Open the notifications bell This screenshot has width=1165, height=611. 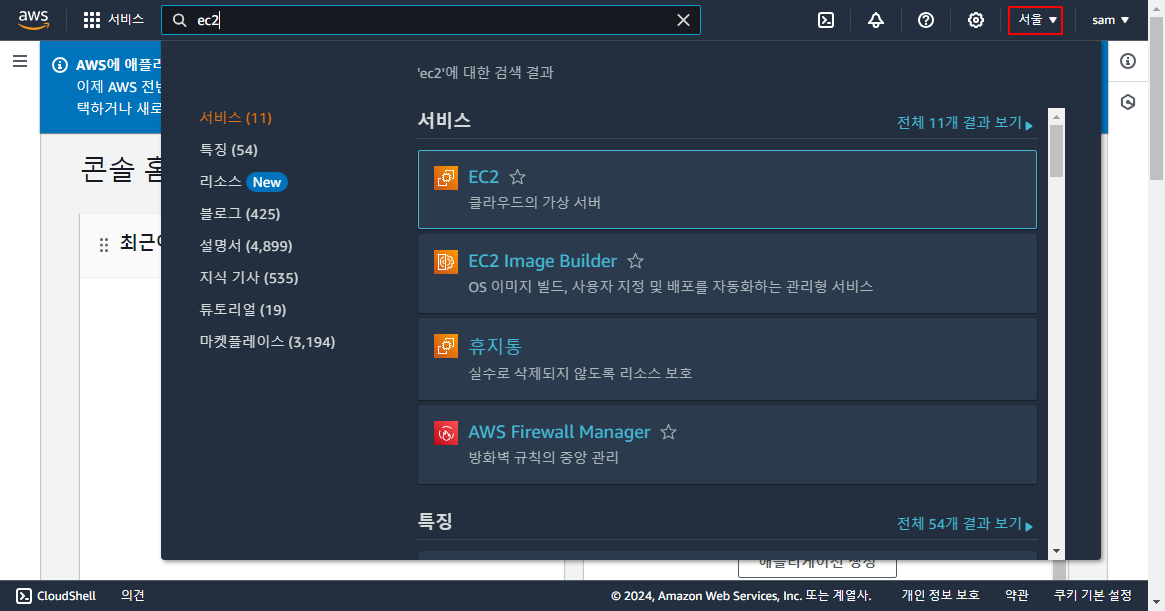876,20
